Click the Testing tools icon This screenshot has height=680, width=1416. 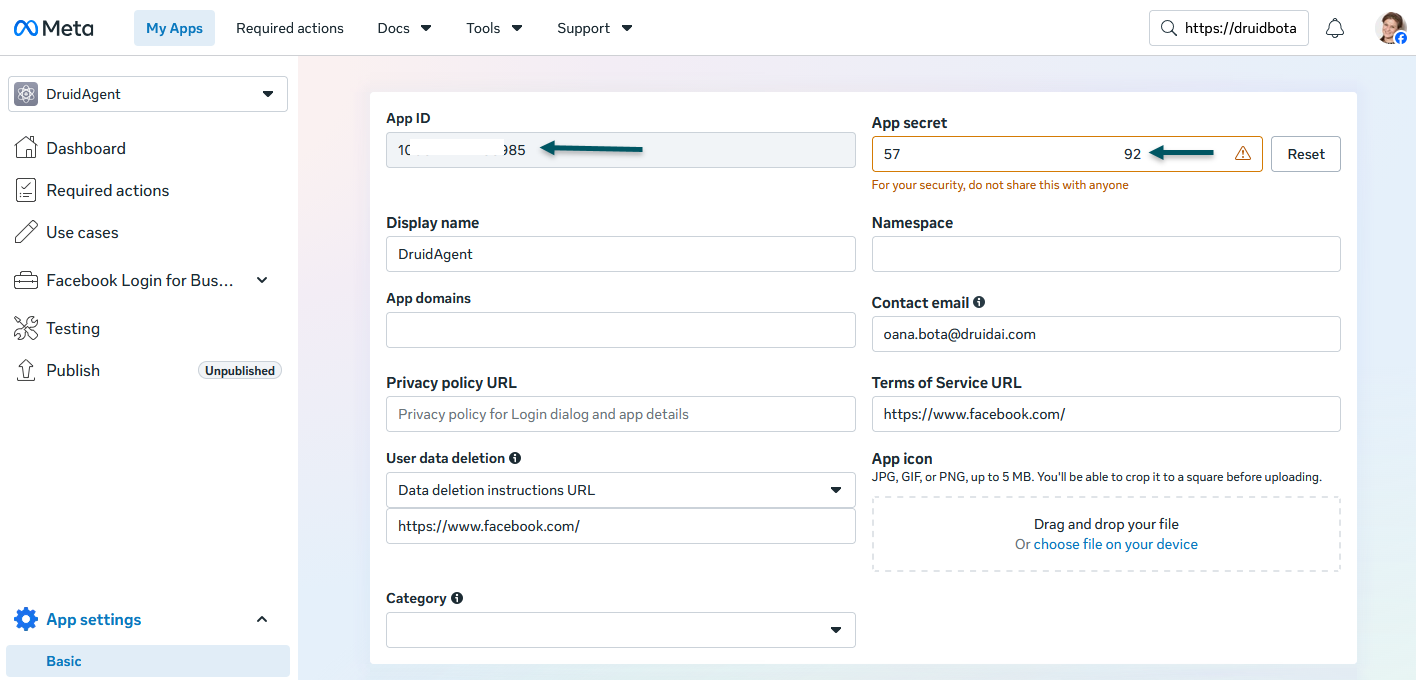(26, 328)
